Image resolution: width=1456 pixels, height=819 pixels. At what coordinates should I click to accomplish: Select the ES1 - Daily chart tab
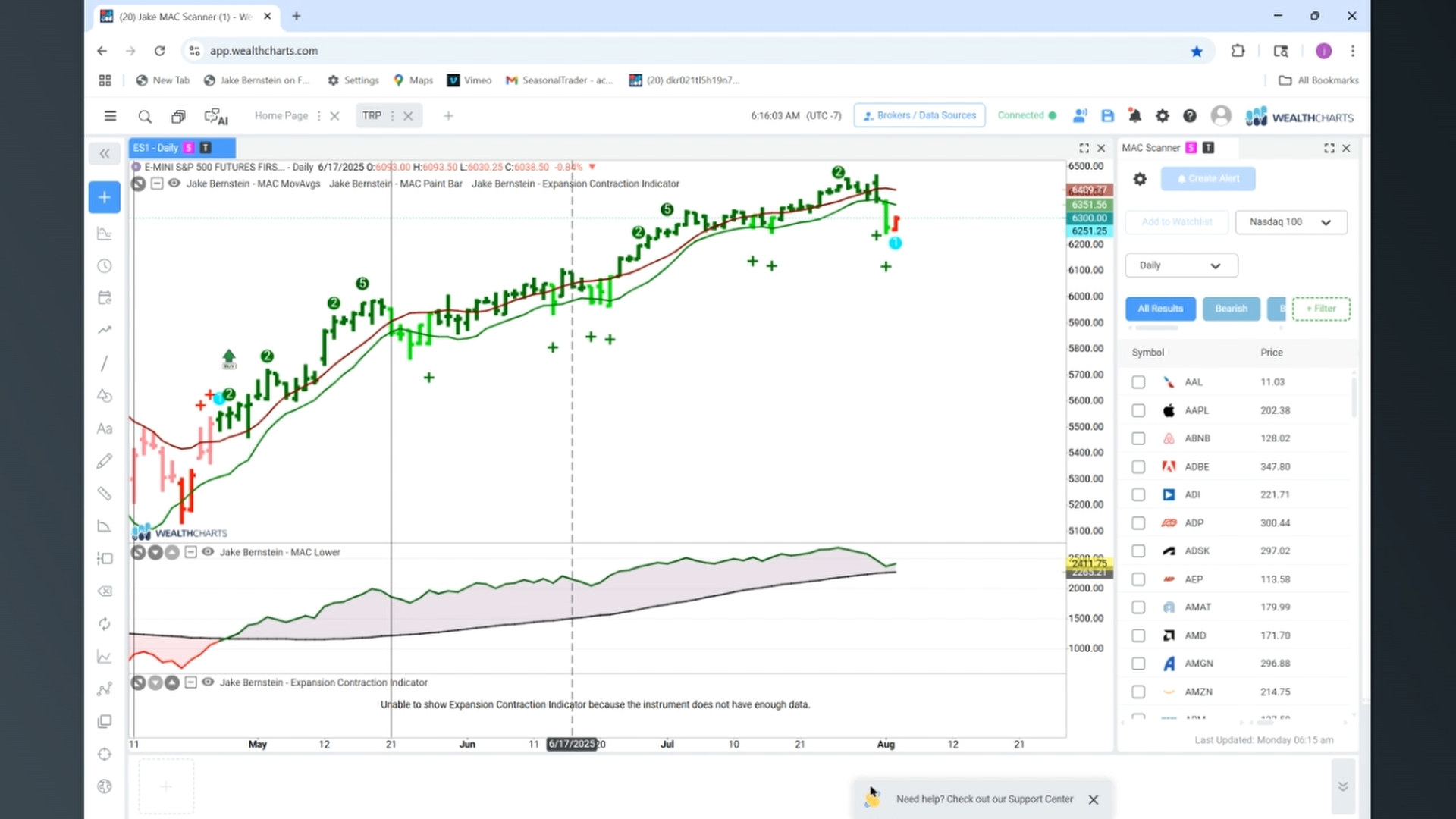(x=182, y=148)
